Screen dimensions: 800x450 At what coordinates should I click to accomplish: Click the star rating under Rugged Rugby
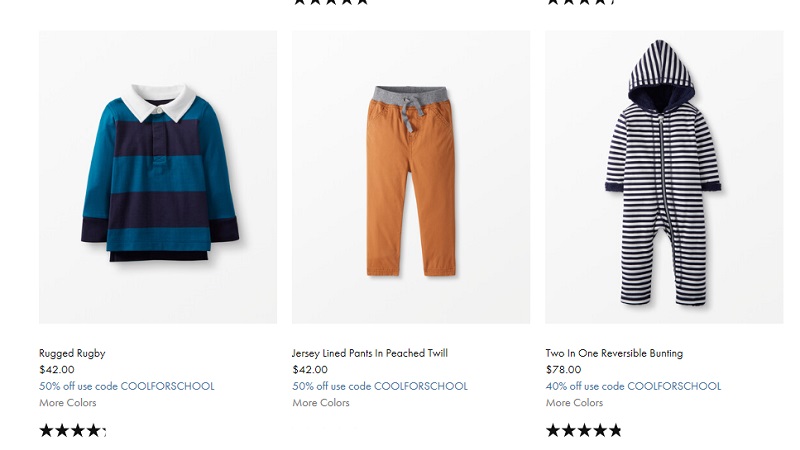(72, 431)
